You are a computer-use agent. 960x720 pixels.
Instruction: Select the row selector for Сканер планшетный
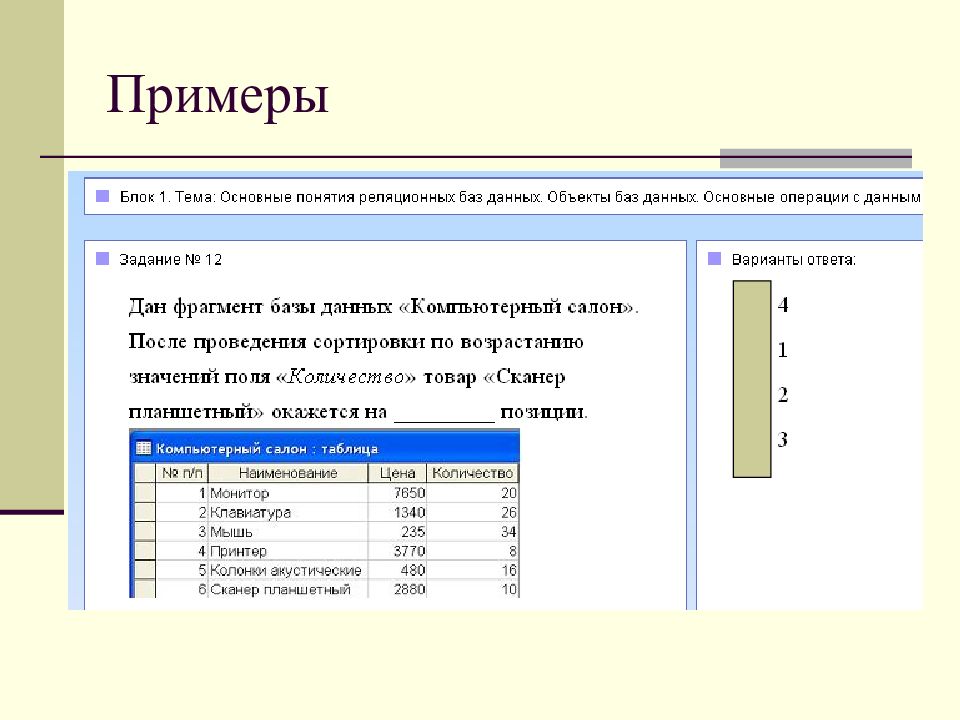click(144, 589)
